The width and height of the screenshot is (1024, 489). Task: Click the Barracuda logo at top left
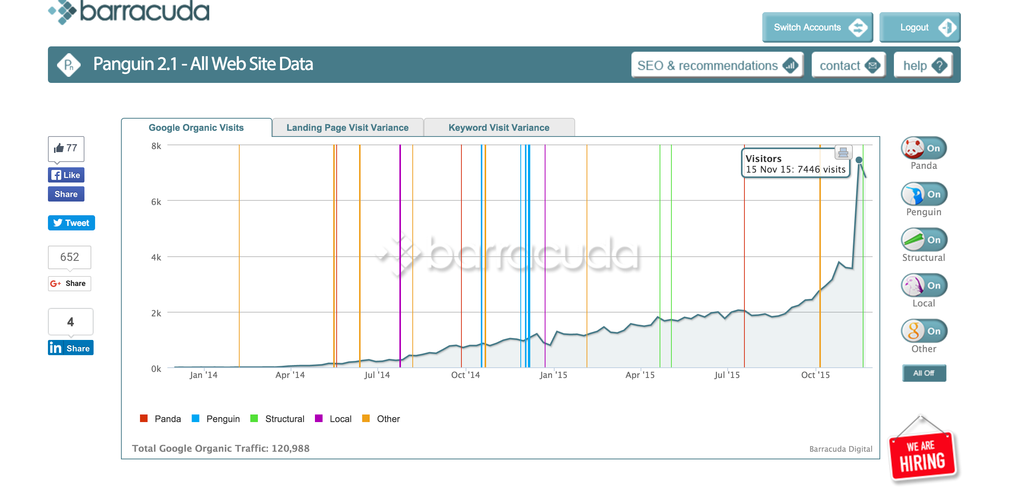pos(129,12)
